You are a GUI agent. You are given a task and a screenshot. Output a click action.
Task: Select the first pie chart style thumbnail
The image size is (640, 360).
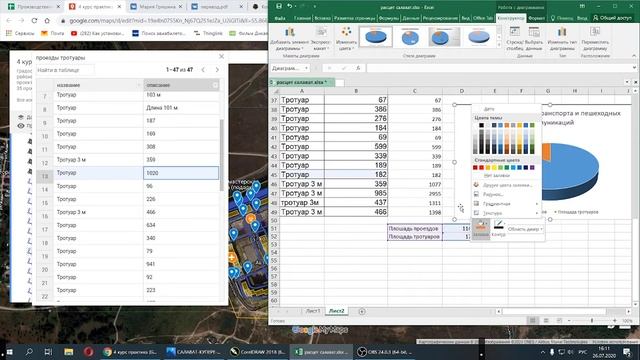(x=376, y=37)
